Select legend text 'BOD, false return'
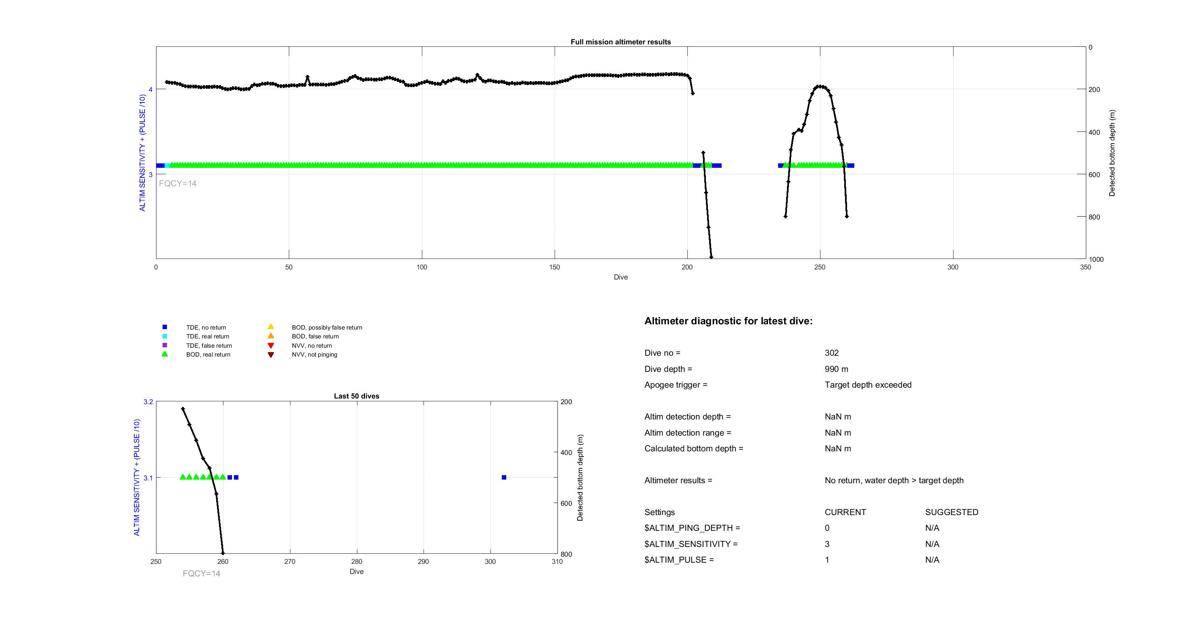The image size is (1200, 622). click(x=315, y=337)
